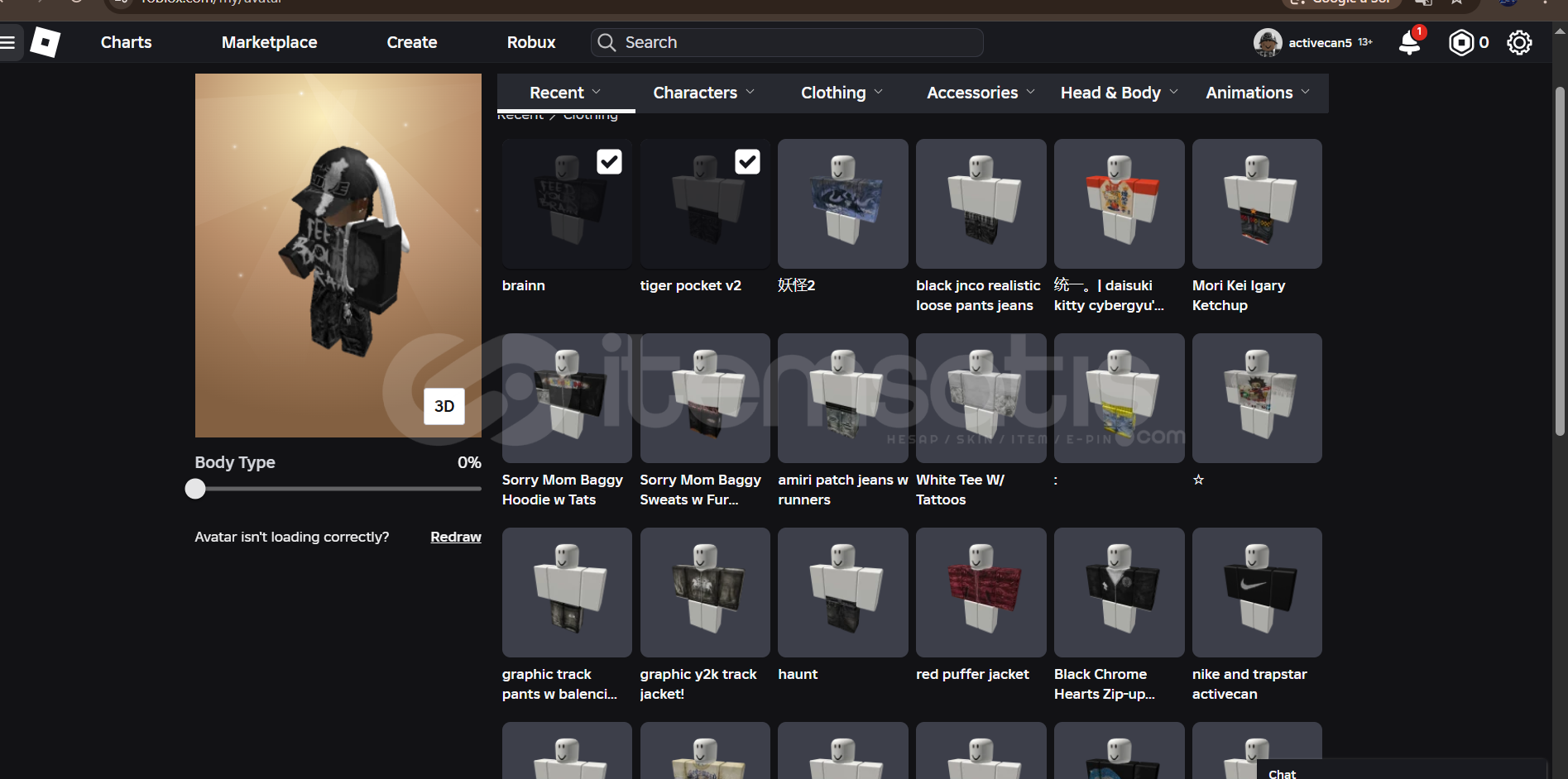Equip the red puffer jacket

[x=981, y=593]
